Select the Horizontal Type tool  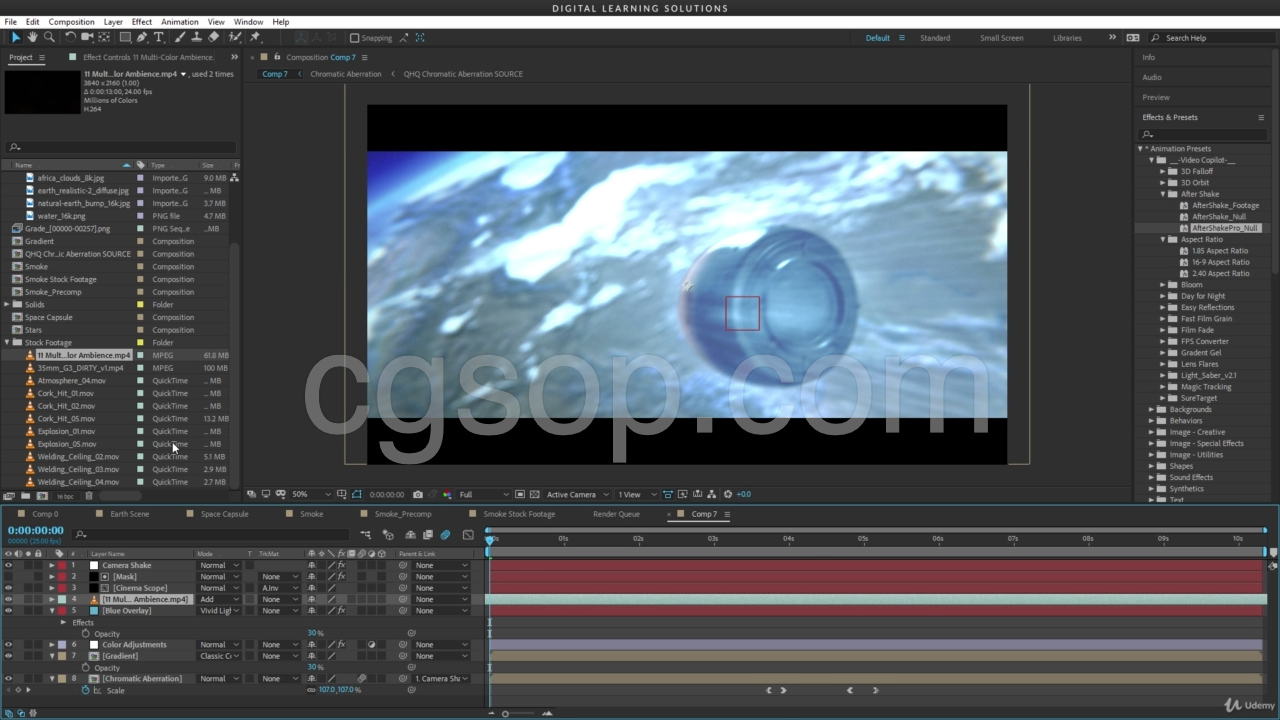(x=159, y=38)
